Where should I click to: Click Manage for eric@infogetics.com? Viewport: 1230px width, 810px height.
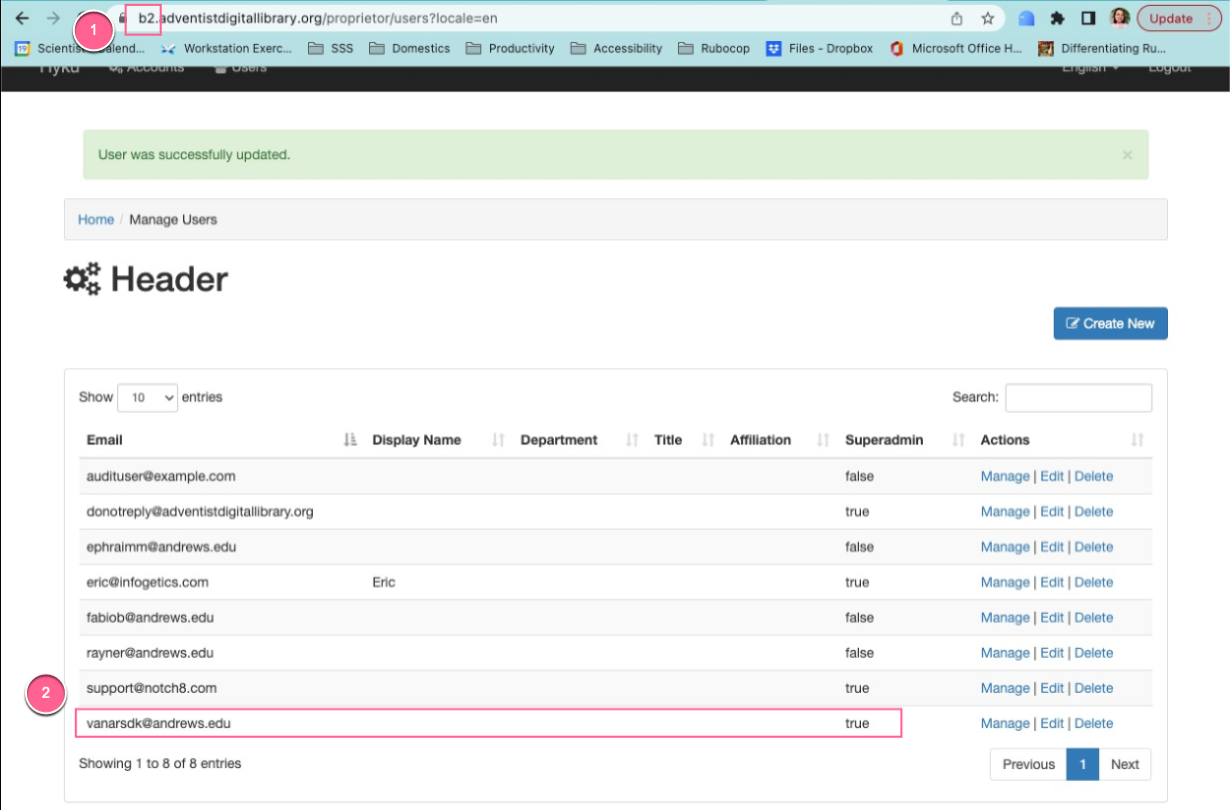[x=1005, y=582]
